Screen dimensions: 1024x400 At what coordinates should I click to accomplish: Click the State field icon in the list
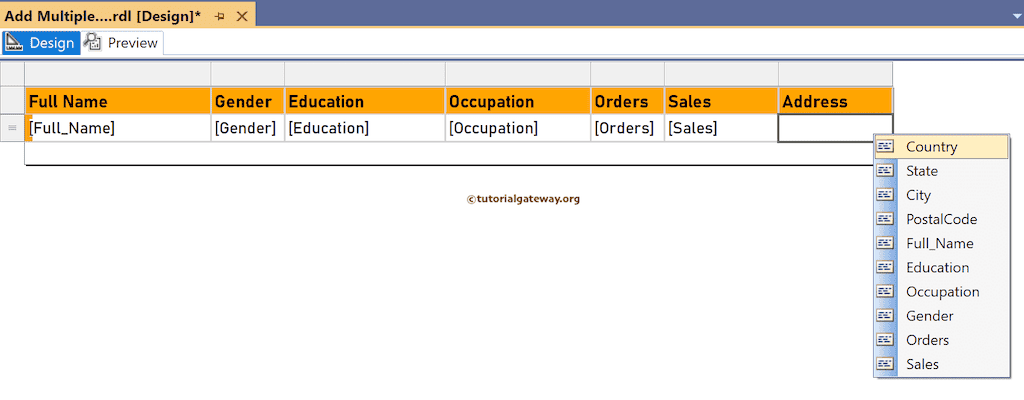(885, 171)
